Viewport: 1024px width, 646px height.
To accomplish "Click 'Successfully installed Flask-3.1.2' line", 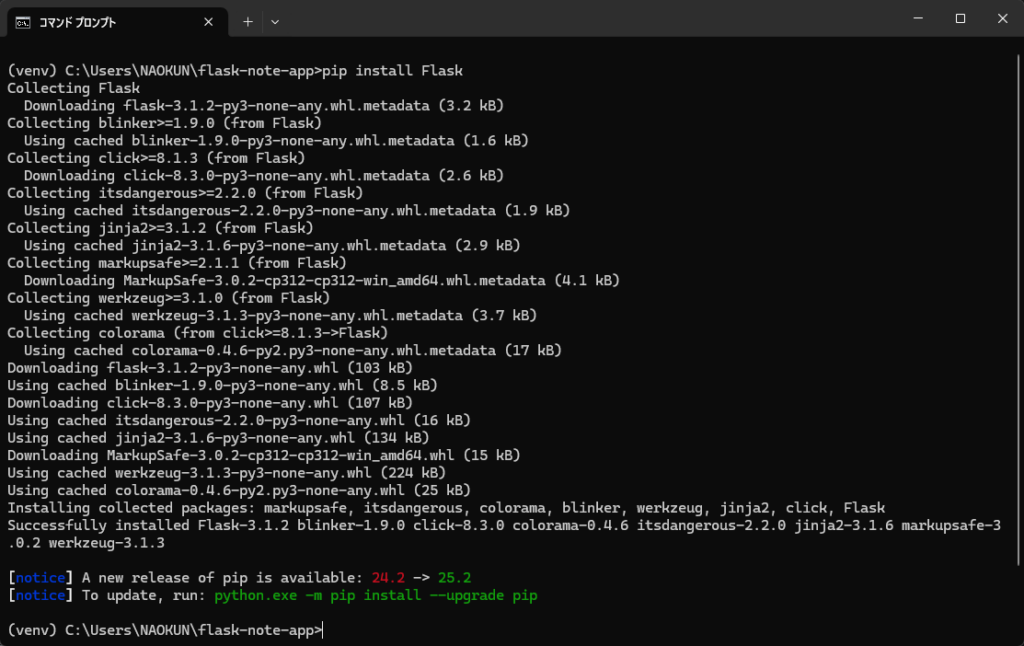I will point(504,534).
